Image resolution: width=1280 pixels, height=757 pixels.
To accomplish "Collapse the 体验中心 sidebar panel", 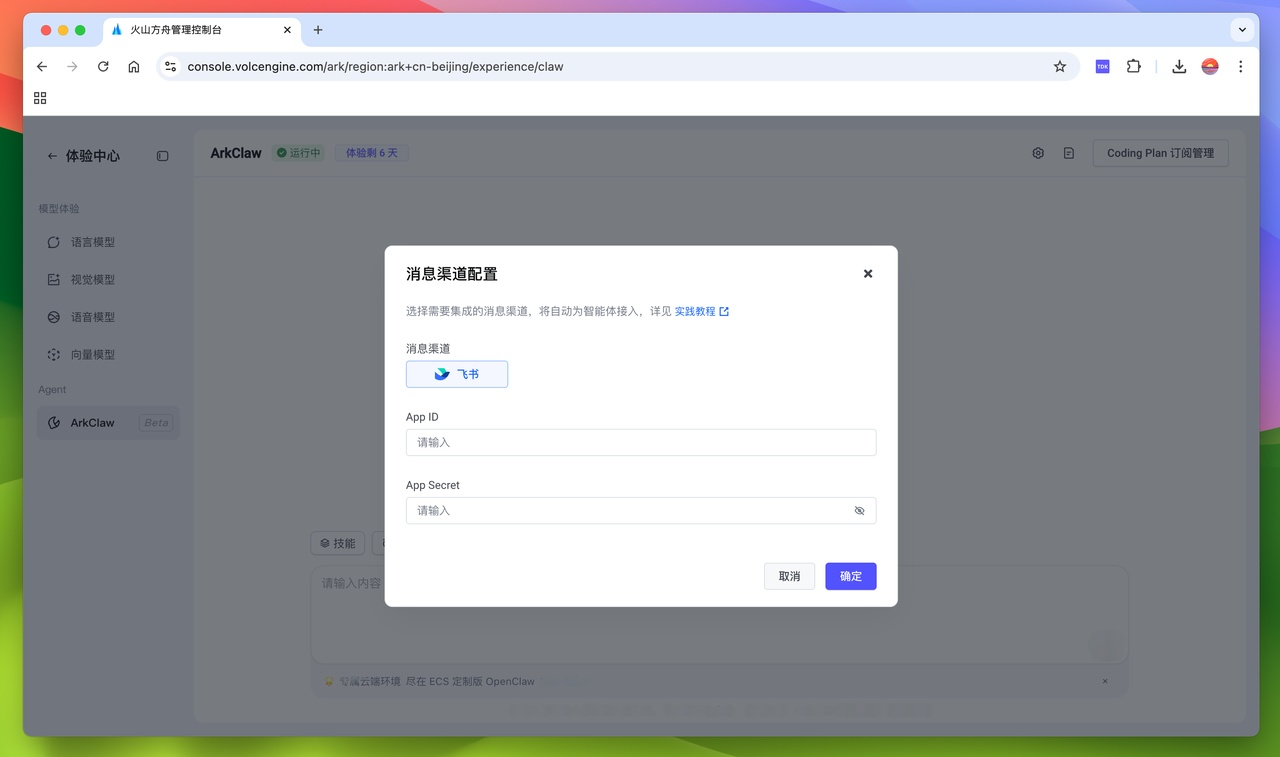I will (x=162, y=156).
